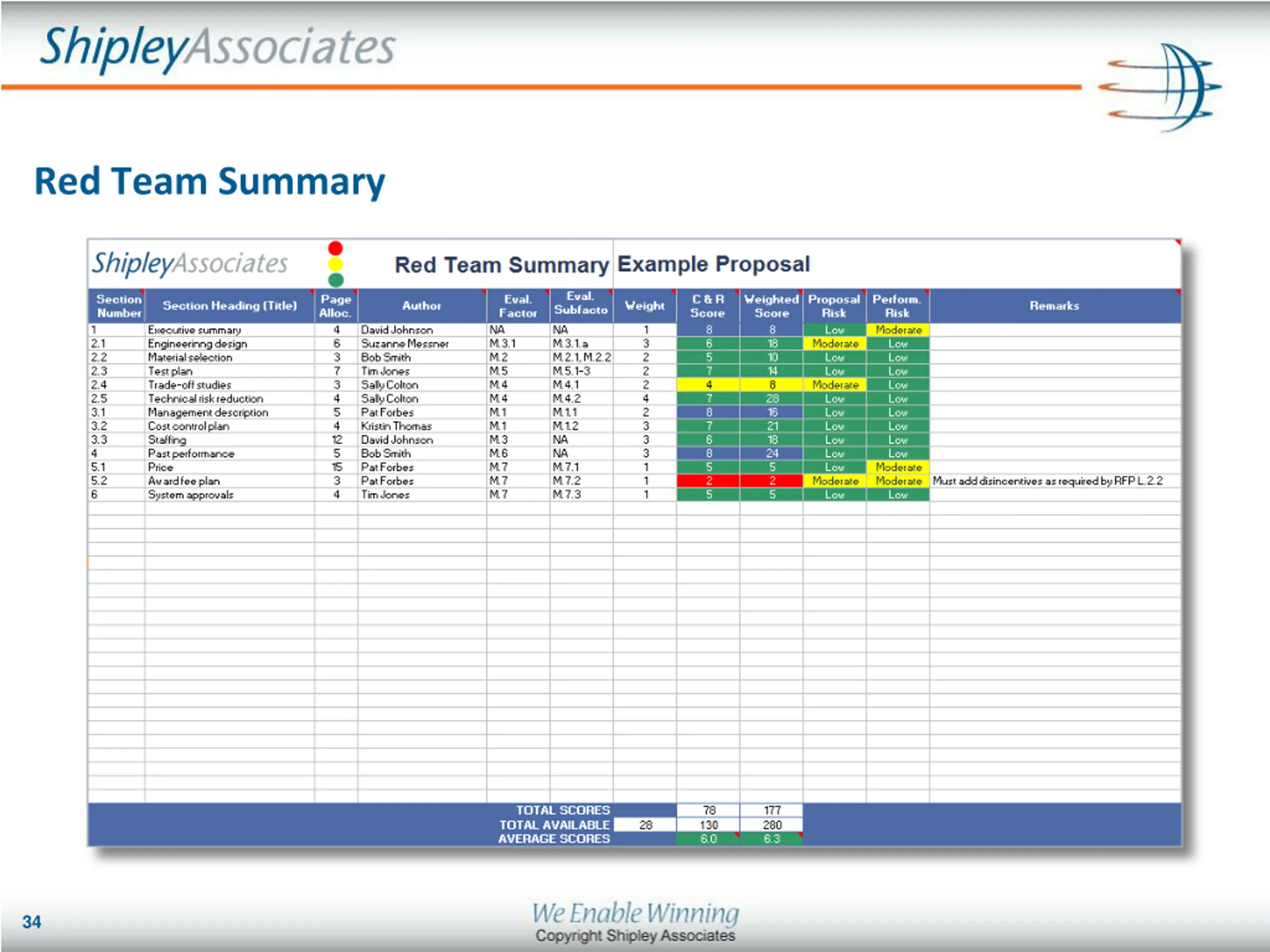The height and width of the screenshot is (952, 1270).
Task: Select the 'Perform. Risk' column header
Action: pyautogui.click(x=897, y=306)
